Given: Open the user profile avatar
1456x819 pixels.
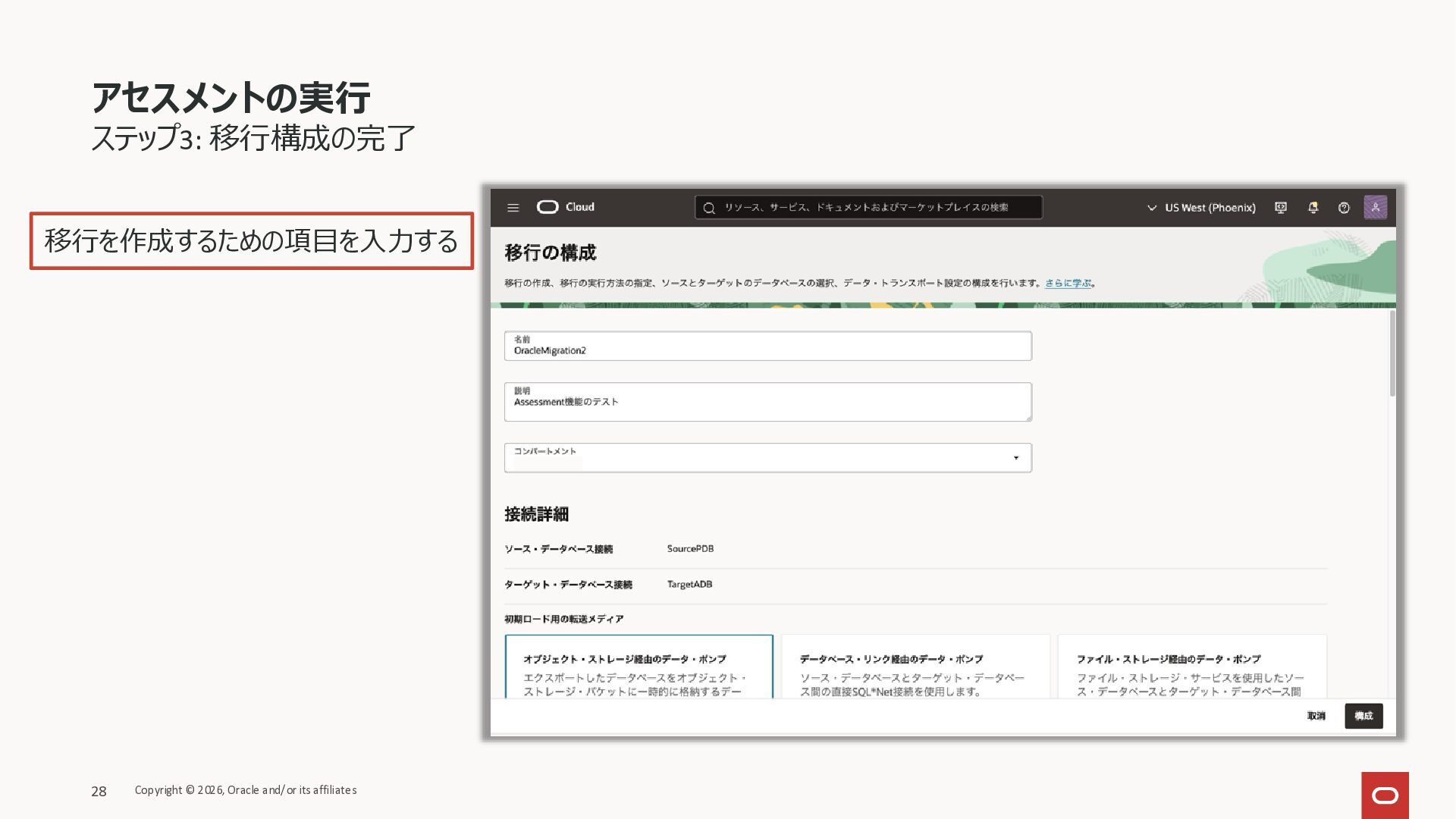Looking at the screenshot, I should [x=1375, y=207].
